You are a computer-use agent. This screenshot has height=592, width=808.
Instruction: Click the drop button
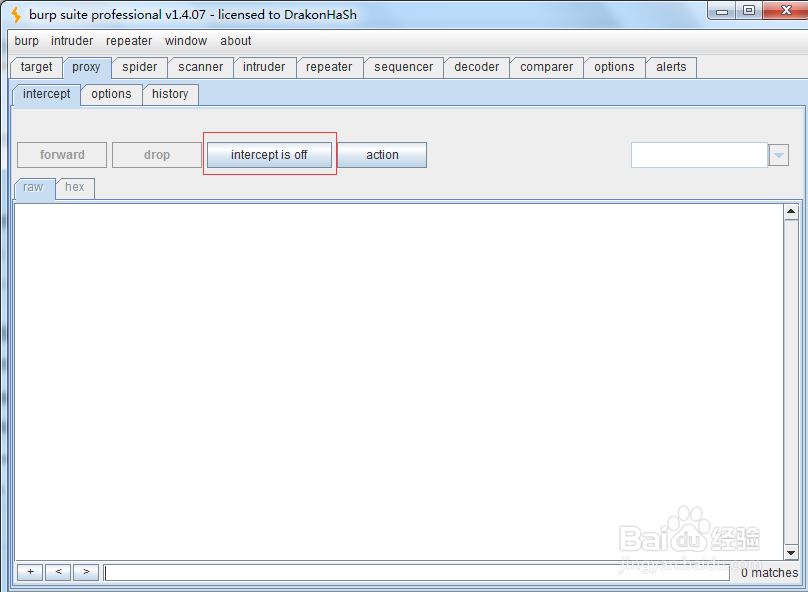tap(157, 155)
